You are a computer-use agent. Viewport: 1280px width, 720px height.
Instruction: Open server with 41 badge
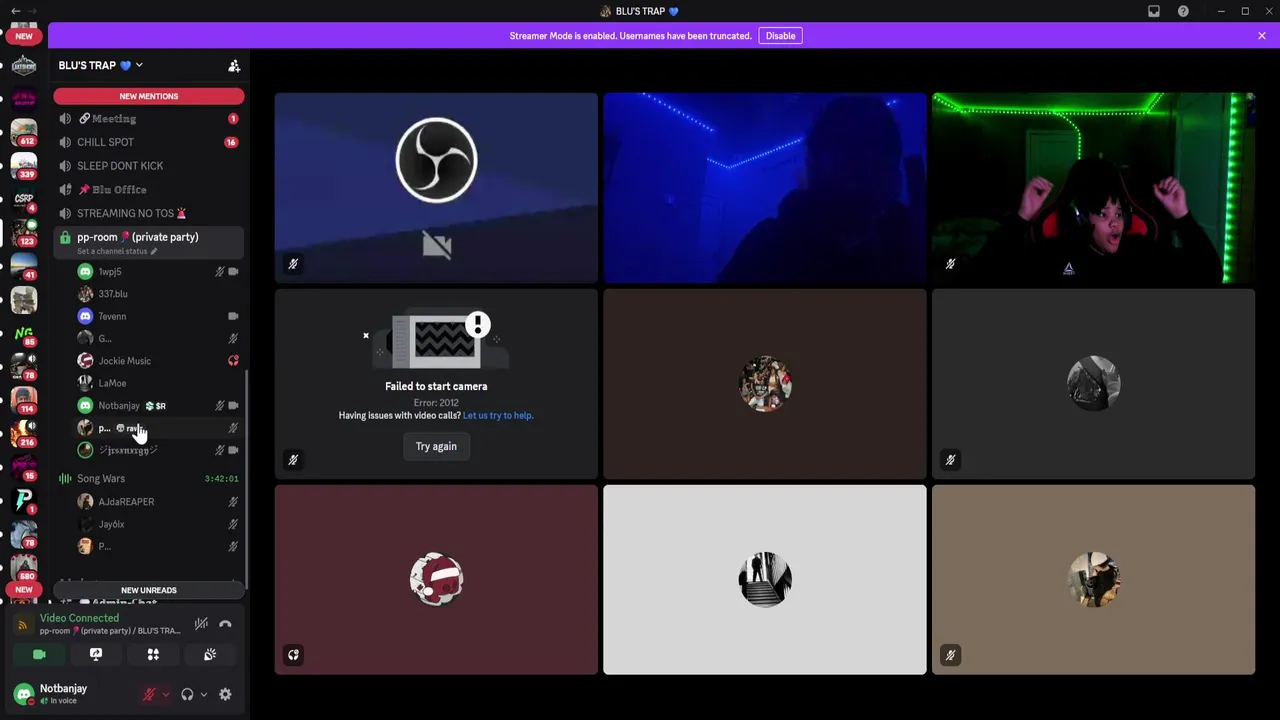[24, 266]
